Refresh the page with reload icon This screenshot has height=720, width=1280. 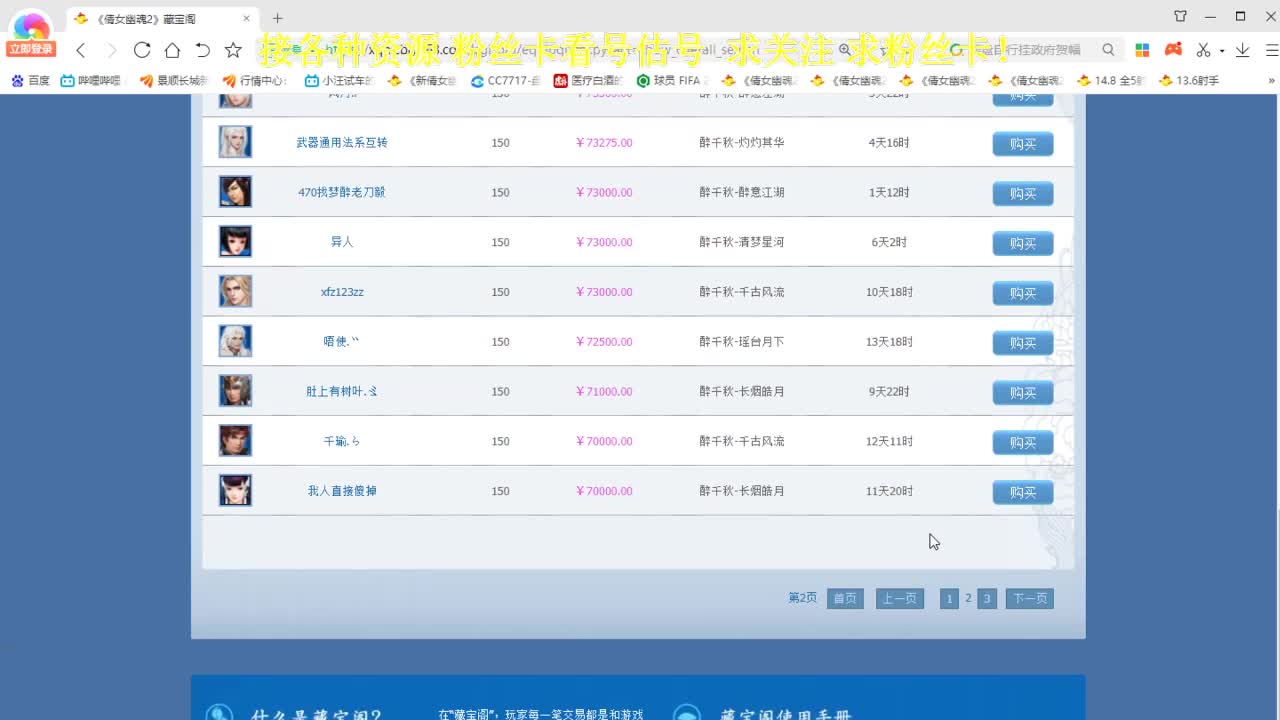coord(142,48)
